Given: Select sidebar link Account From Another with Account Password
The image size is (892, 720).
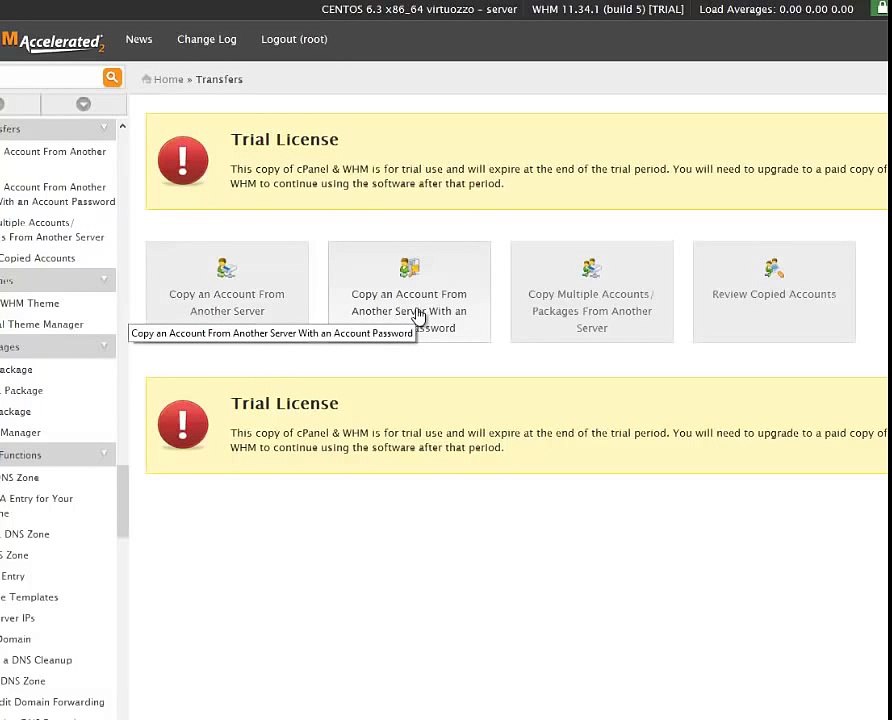Looking at the screenshot, I should point(57,194).
